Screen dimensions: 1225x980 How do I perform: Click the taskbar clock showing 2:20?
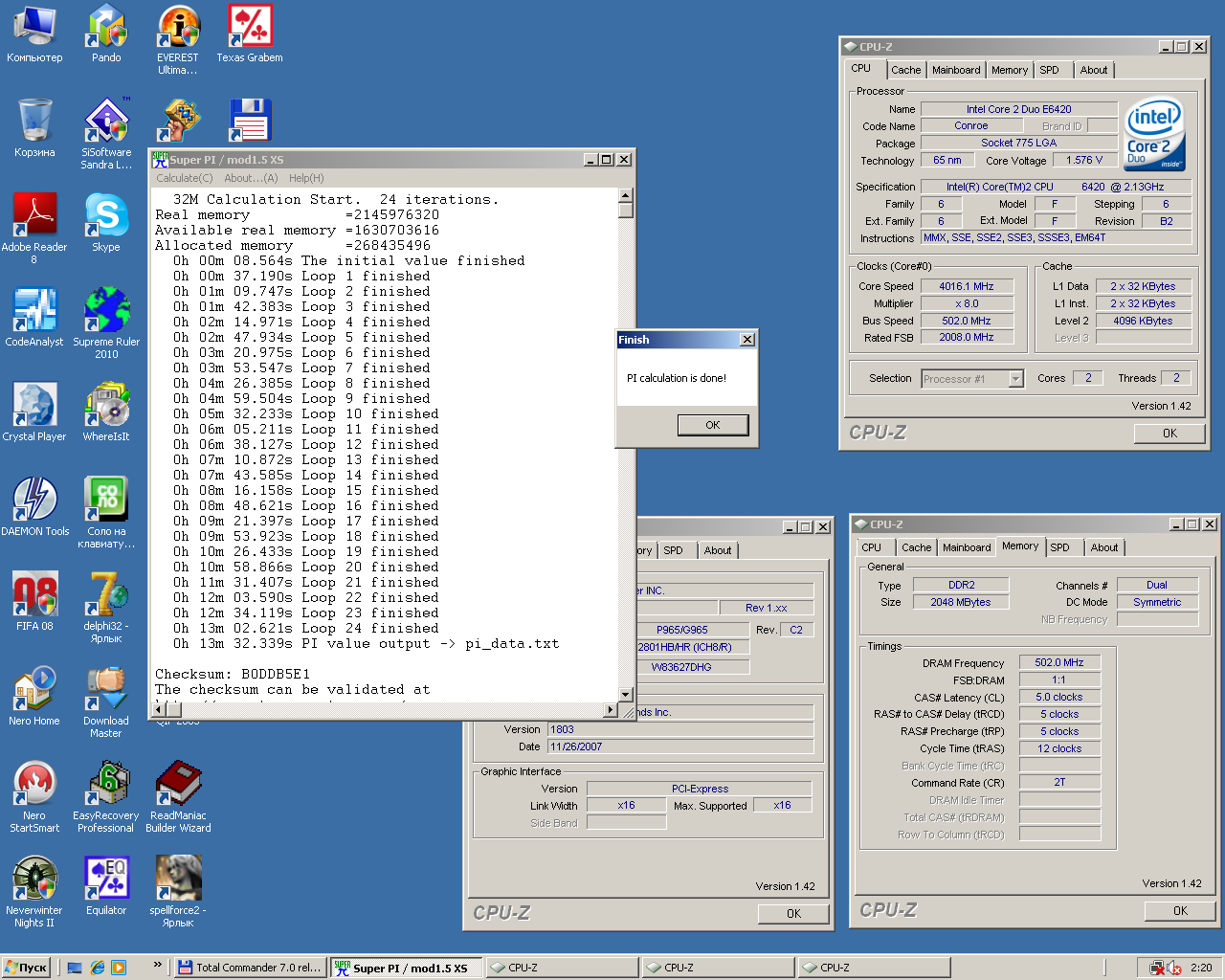click(1201, 968)
